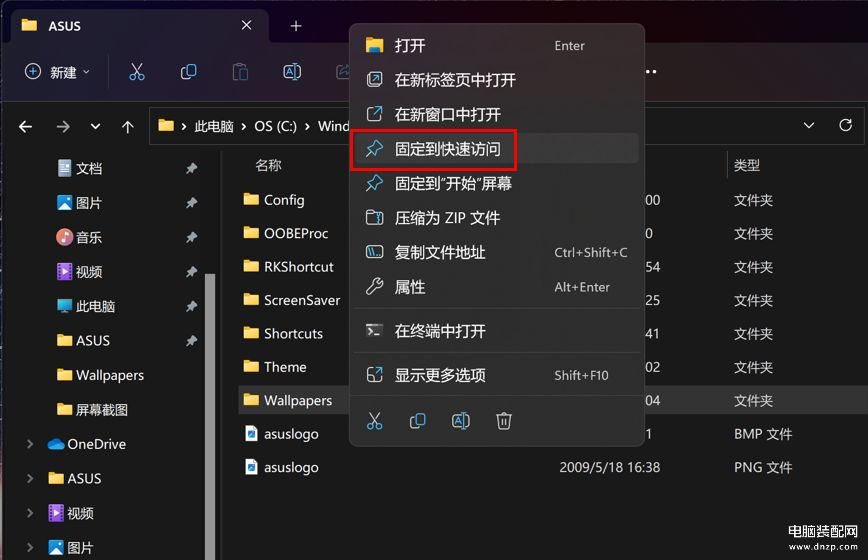868x560 pixels.
Task: Select the RKShortcut folder
Action: tap(288, 267)
